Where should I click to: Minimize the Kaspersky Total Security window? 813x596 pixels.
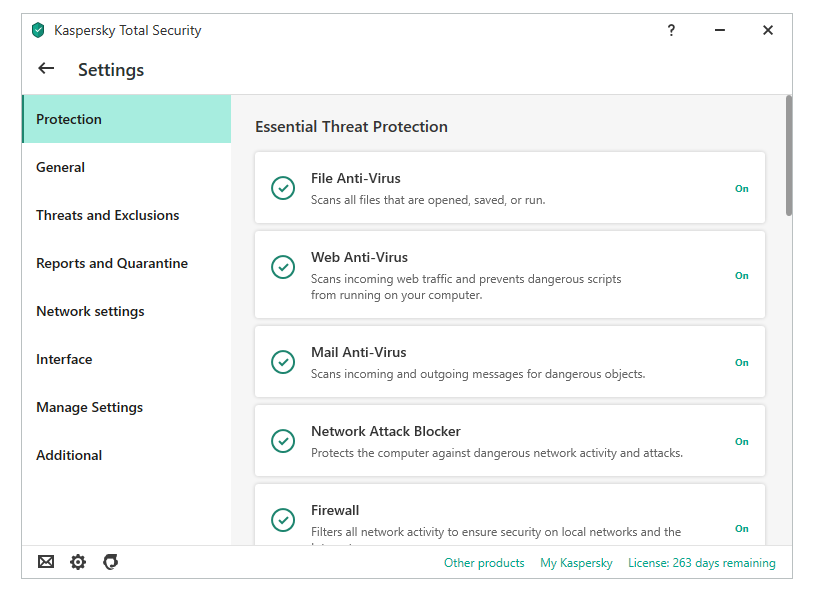pyautogui.click(x=720, y=30)
